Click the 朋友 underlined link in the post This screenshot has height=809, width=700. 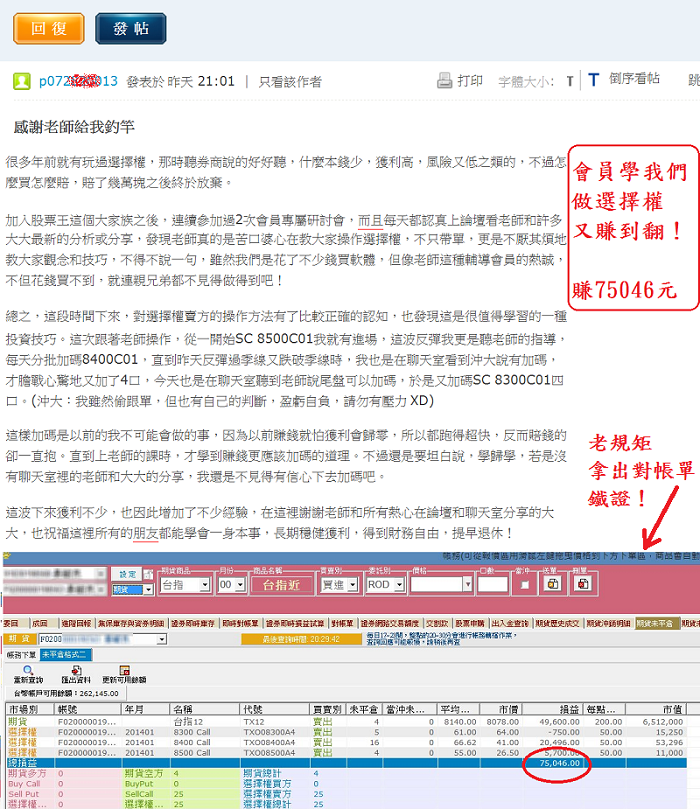pyautogui.click(x=145, y=533)
